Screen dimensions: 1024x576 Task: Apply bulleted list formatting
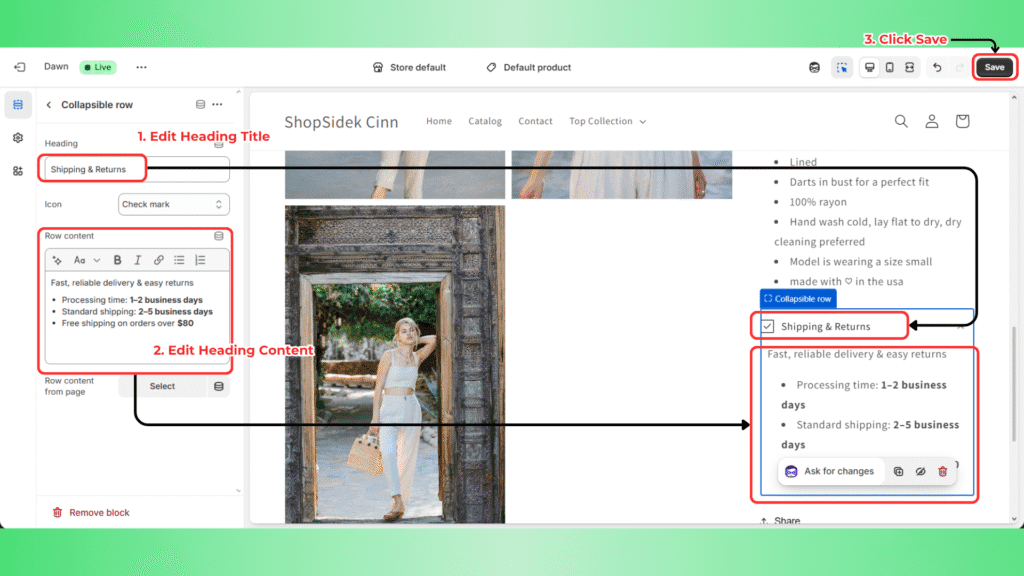click(179, 260)
